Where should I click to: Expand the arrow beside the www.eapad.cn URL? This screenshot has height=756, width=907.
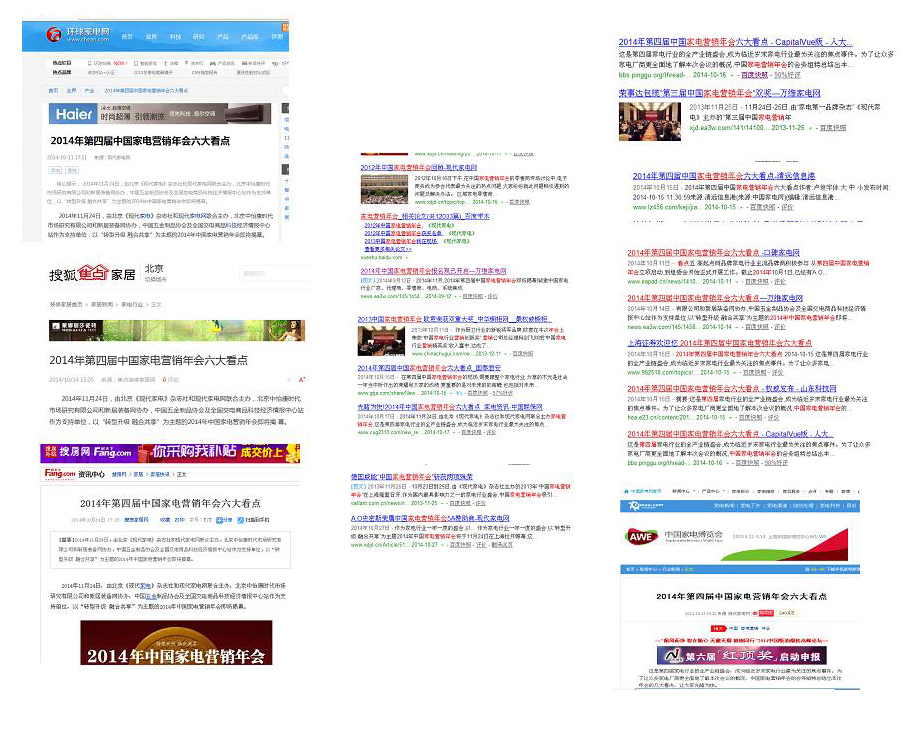point(738,282)
